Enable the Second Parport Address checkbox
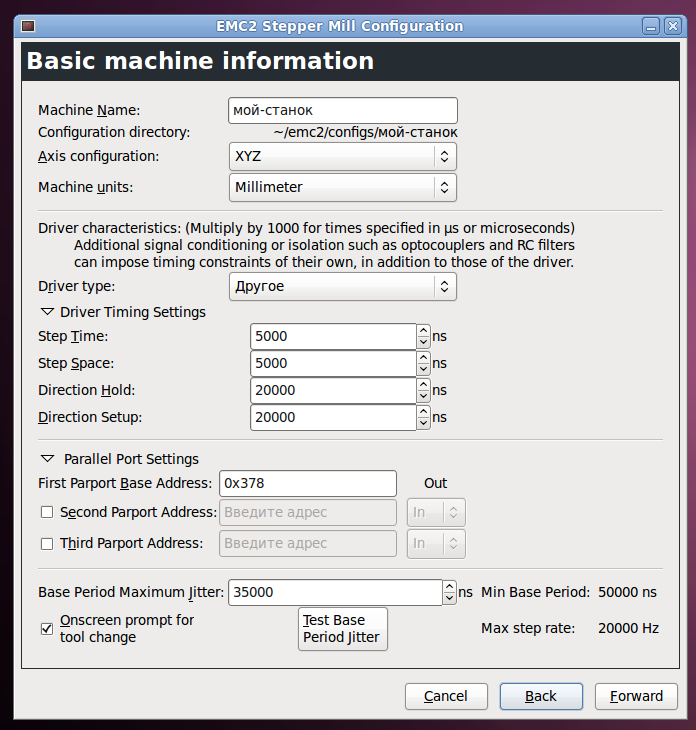This screenshot has width=696, height=730. coord(47,513)
